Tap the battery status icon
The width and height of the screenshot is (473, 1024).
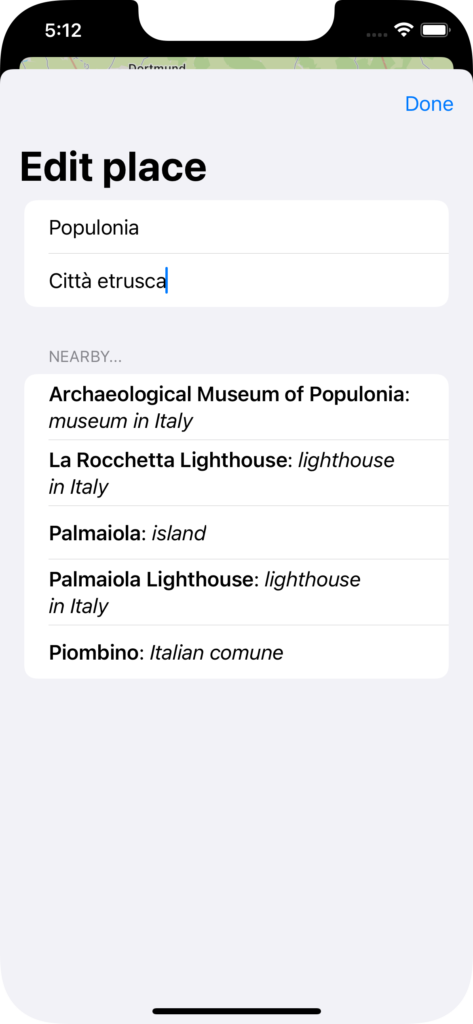pyautogui.click(x=434, y=30)
